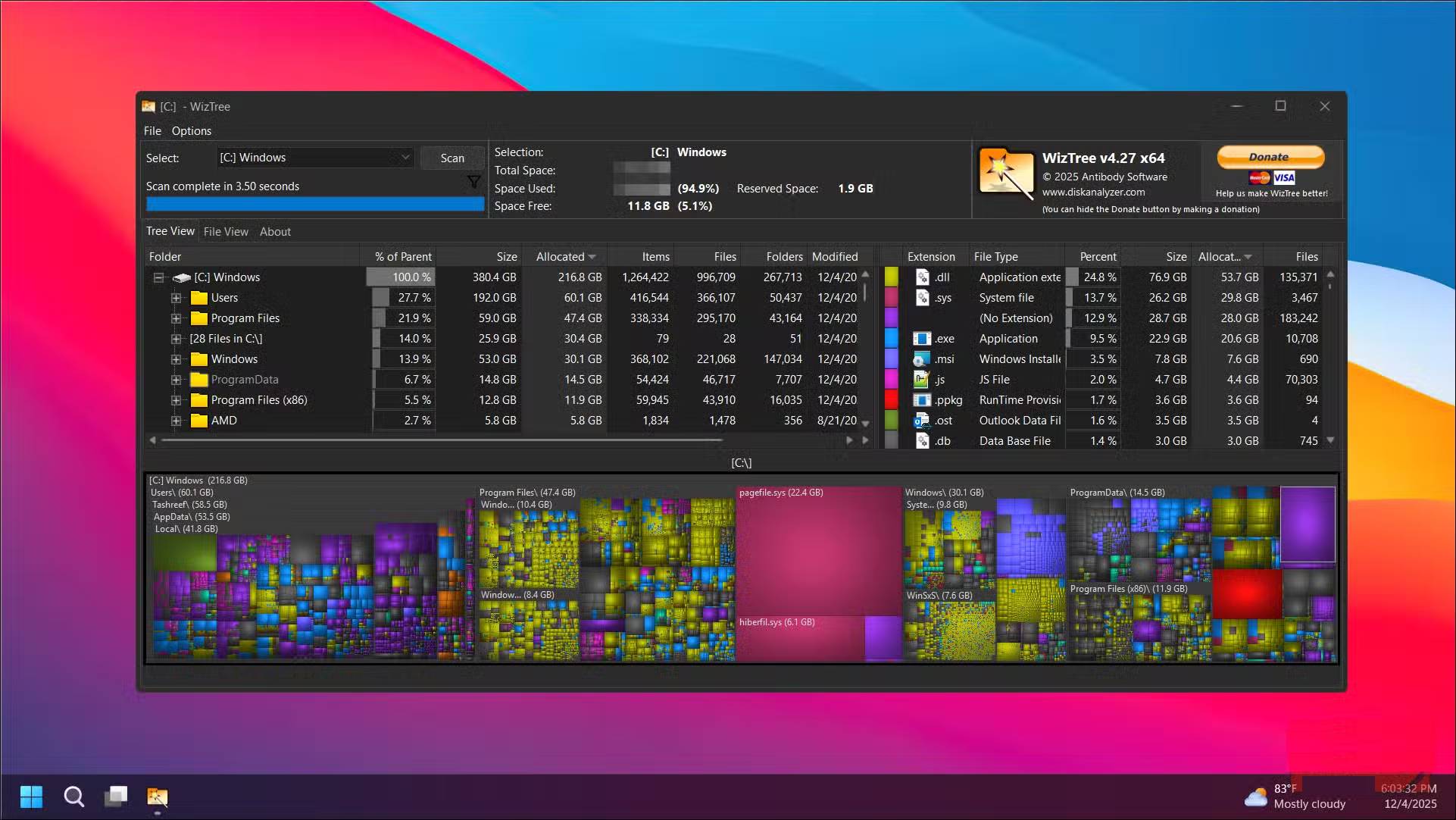
Task: Collapse the [C:] Windows root node
Action: coord(158,277)
